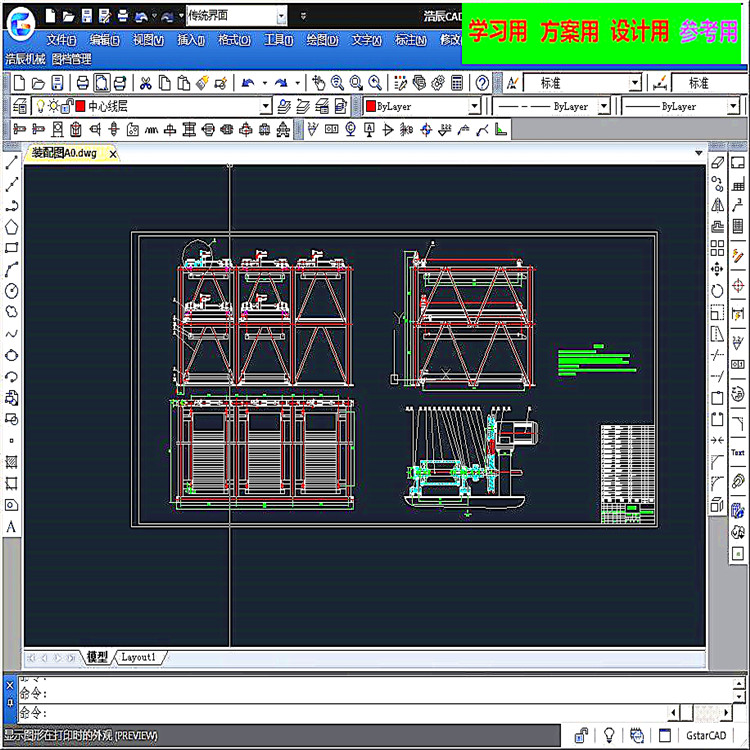Screen dimensions: 750x750
Task: Click the Explode tool
Action: (x=717, y=505)
